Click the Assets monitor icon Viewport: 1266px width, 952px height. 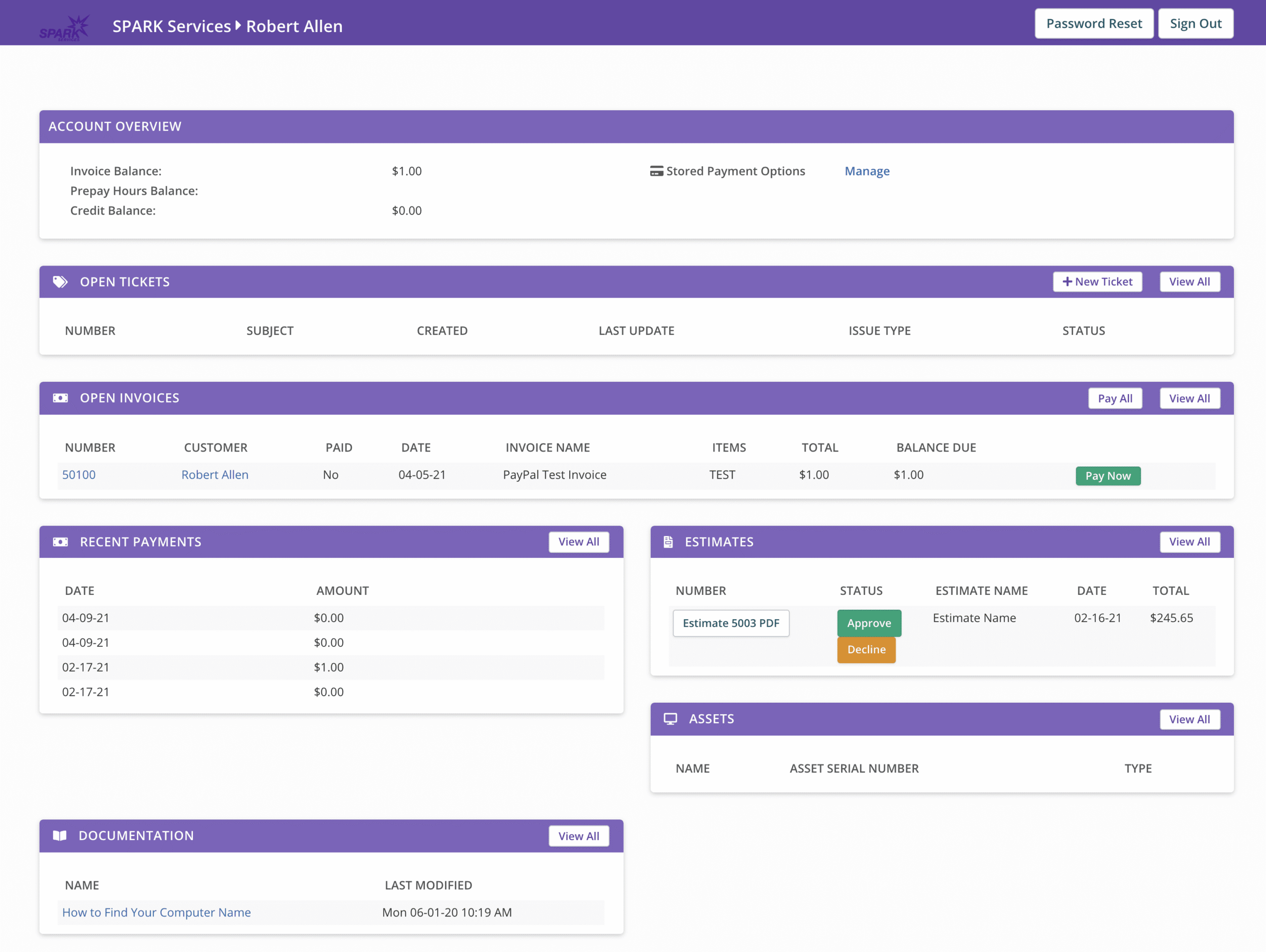click(670, 719)
